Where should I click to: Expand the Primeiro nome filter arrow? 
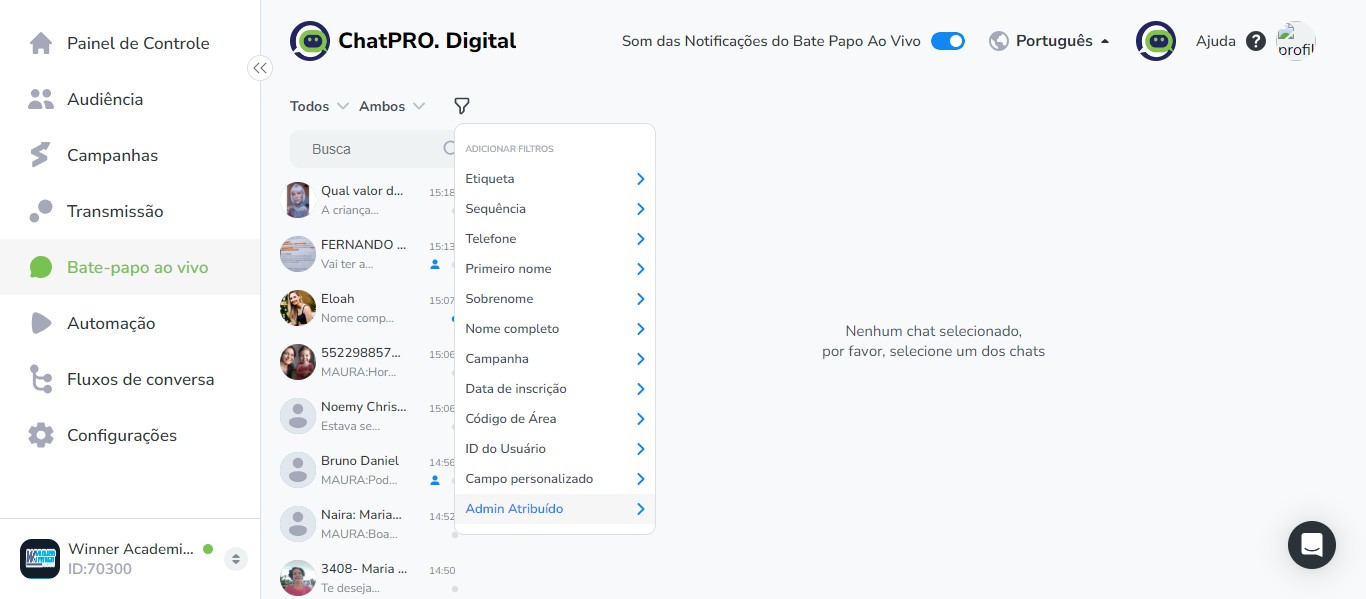coord(640,269)
